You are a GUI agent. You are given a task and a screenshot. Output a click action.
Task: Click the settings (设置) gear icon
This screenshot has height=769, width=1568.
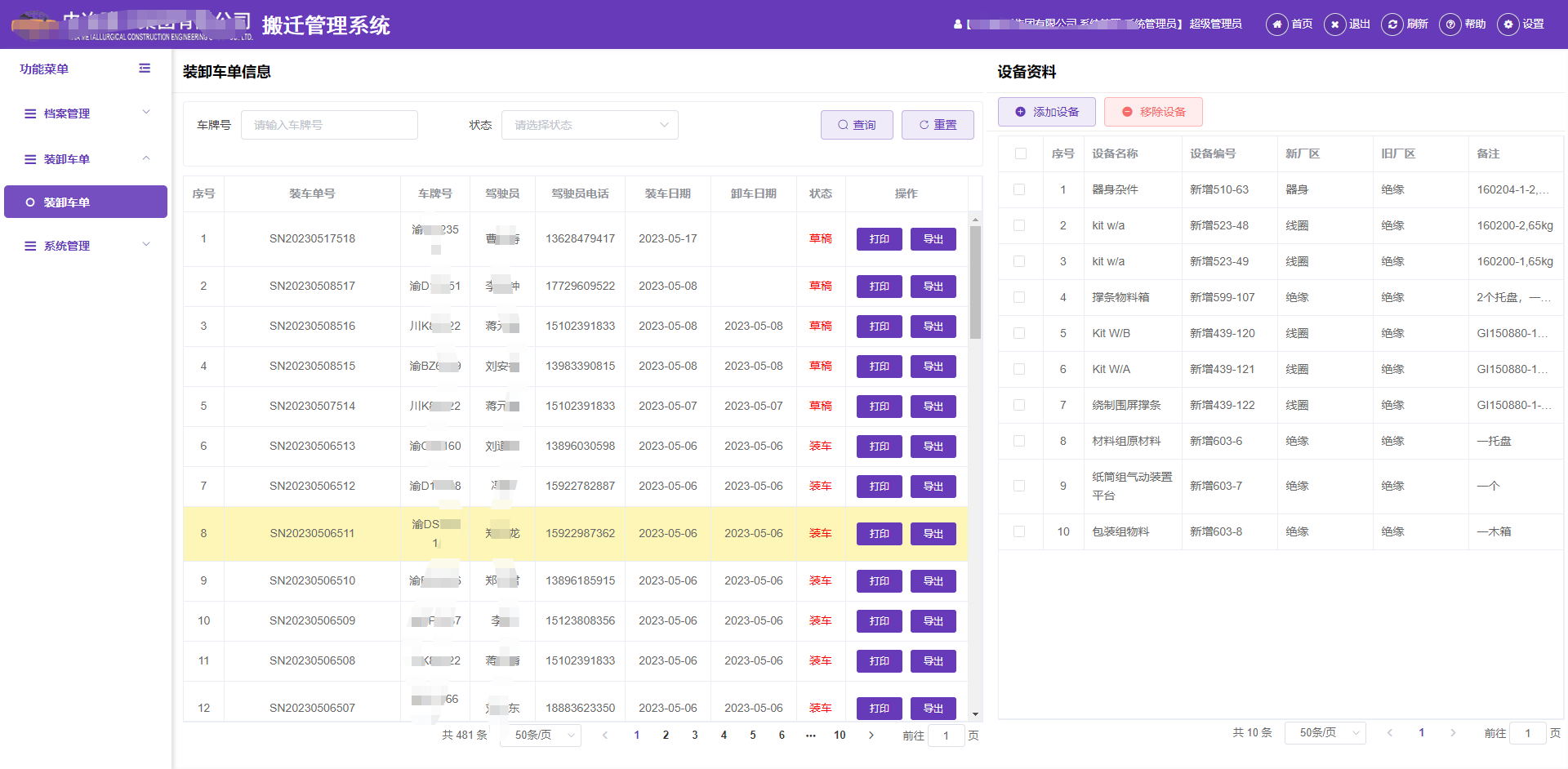tap(1508, 24)
